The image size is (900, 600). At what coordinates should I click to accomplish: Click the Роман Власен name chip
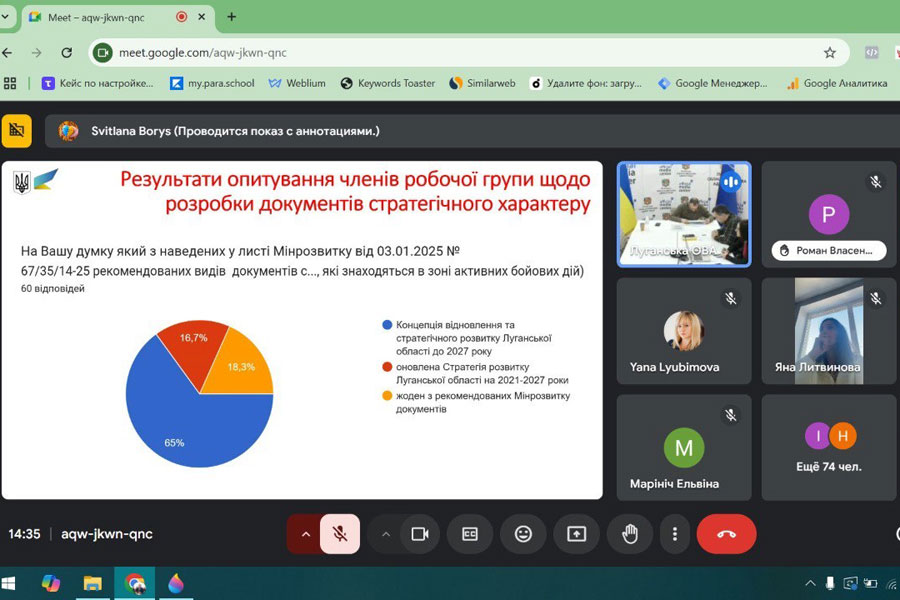tap(828, 250)
